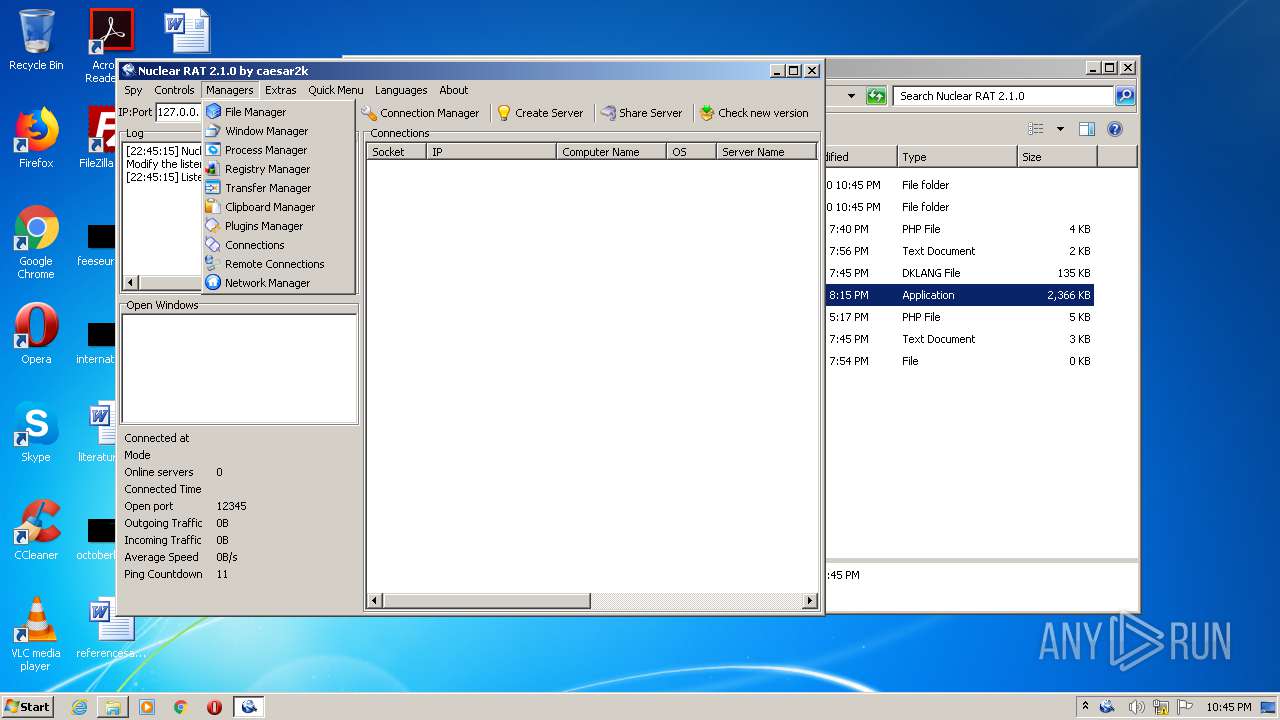
Task: Click the Share Server toolbar button
Action: [641, 113]
